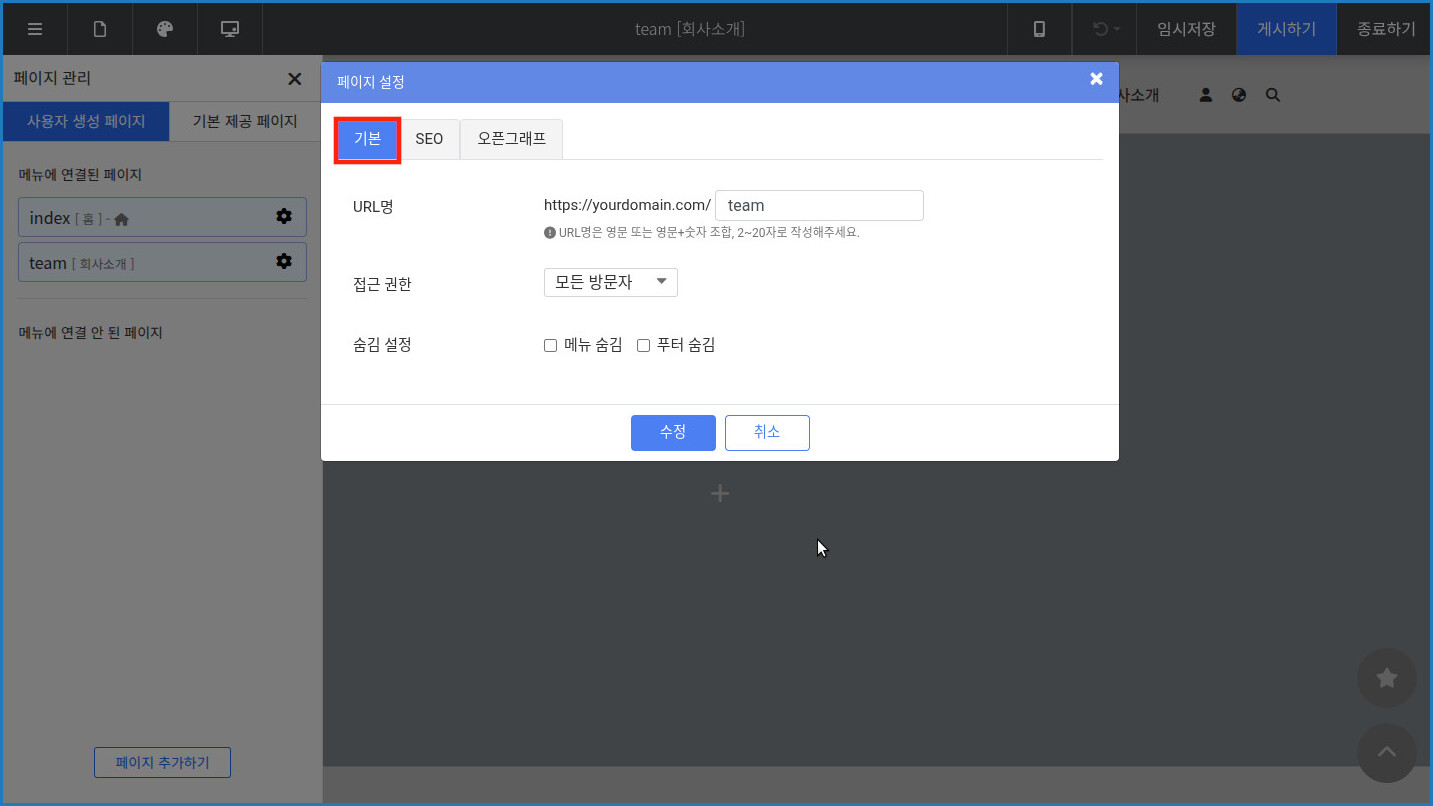Click the page document icon in toolbar
The height and width of the screenshot is (806, 1433).
pos(100,29)
